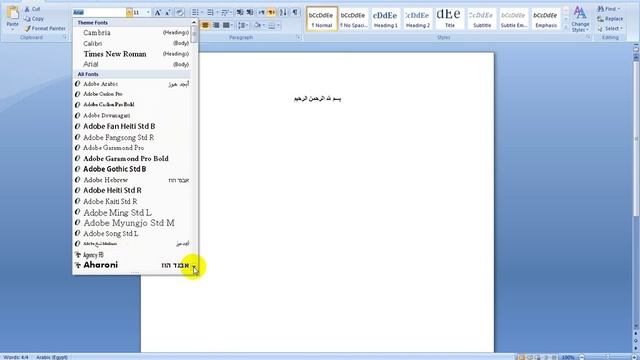Toggle center text alignment
640x360 pixels.
(x=205, y=26)
